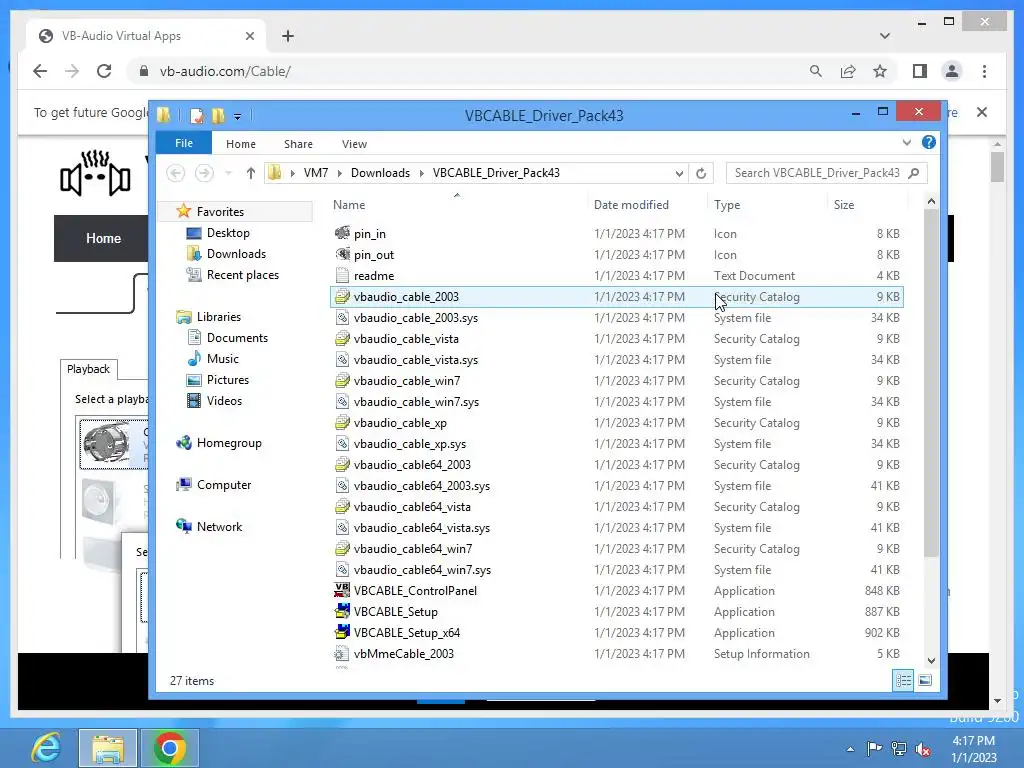The width and height of the screenshot is (1024, 768).
Task: Open Chrome profile avatar
Action: click(952, 71)
